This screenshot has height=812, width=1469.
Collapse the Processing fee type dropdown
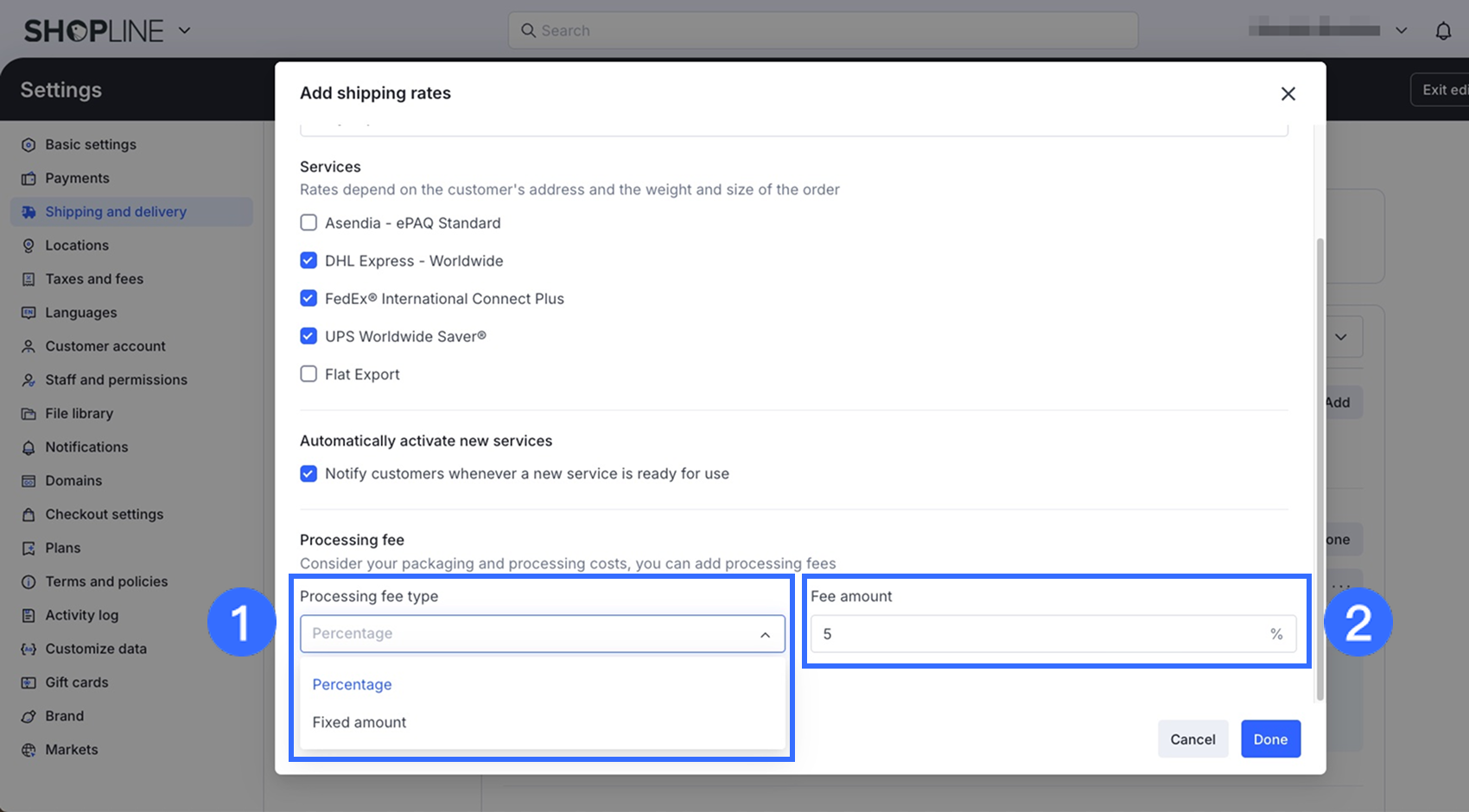click(765, 634)
